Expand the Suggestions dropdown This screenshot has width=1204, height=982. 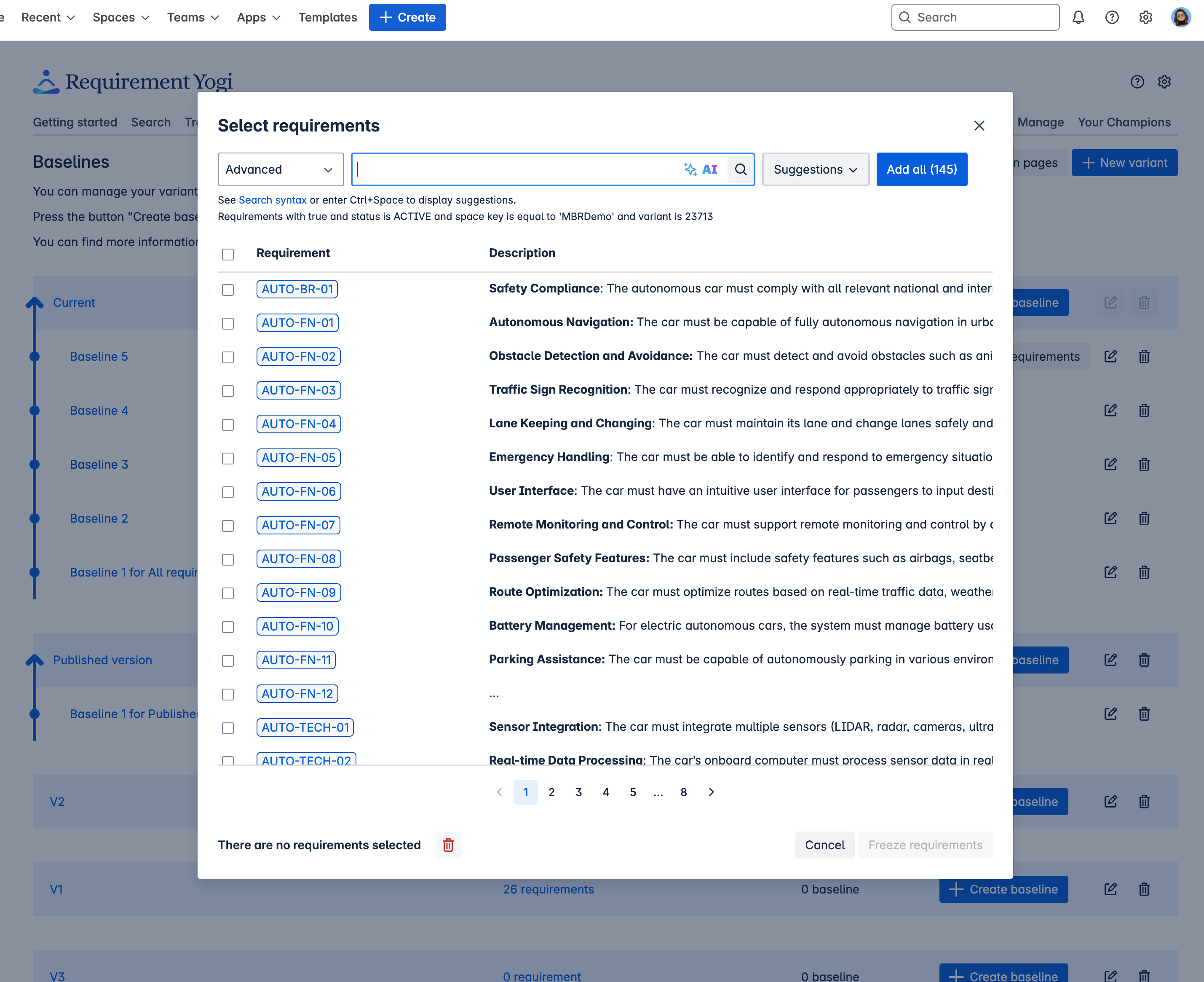click(815, 169)
